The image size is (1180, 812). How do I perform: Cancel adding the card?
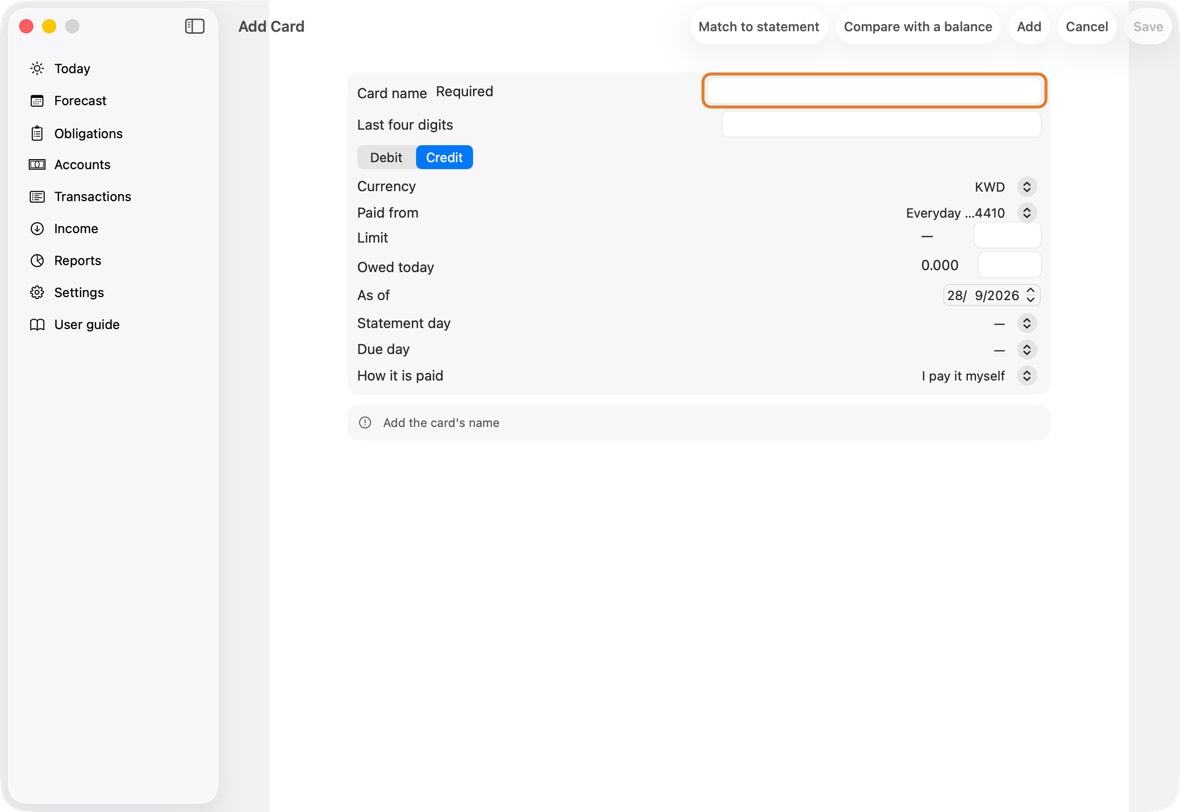click(1087, 26)
